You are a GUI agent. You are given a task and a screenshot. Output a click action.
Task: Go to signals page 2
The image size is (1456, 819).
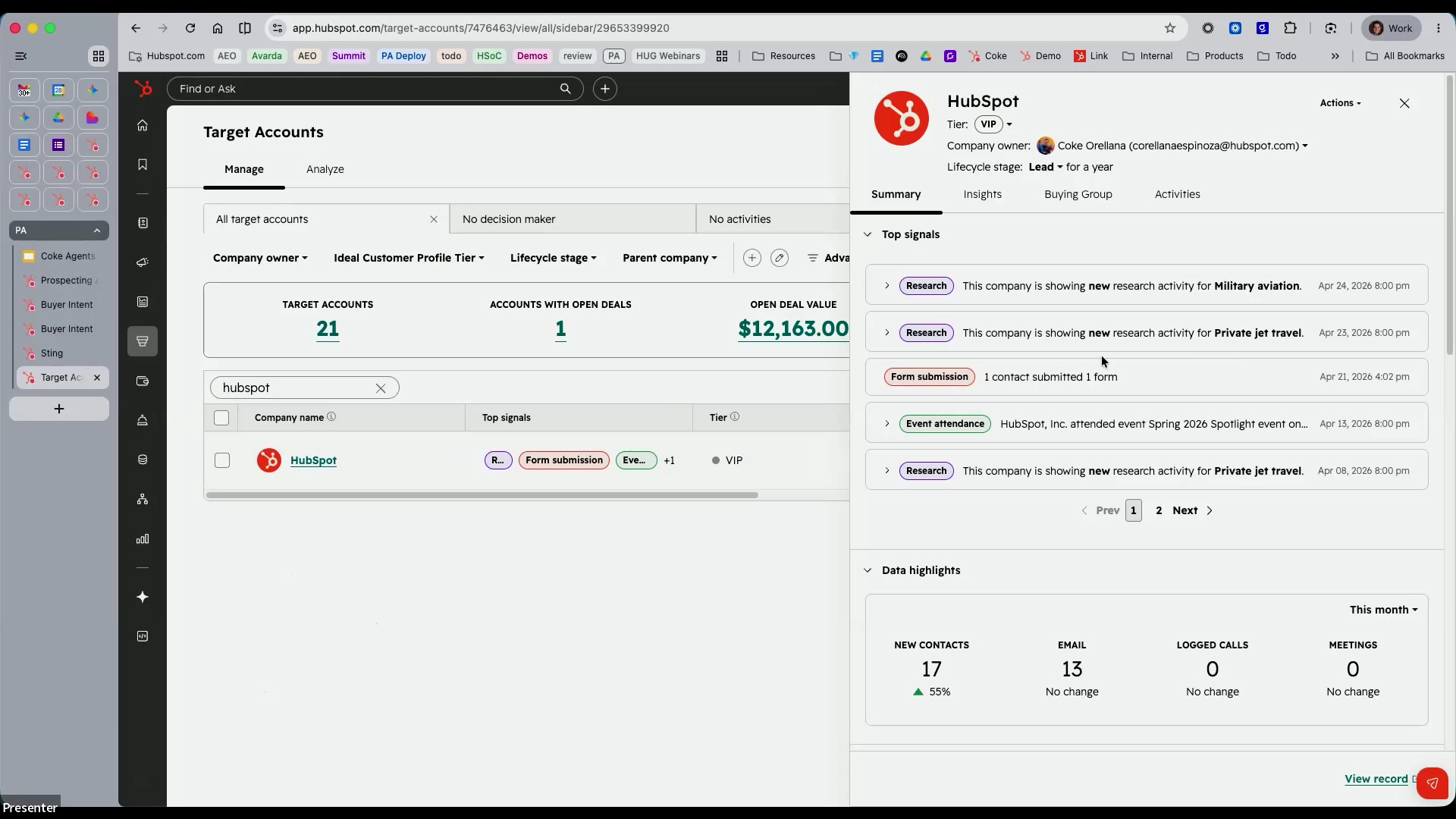(x=1159, y=510)
